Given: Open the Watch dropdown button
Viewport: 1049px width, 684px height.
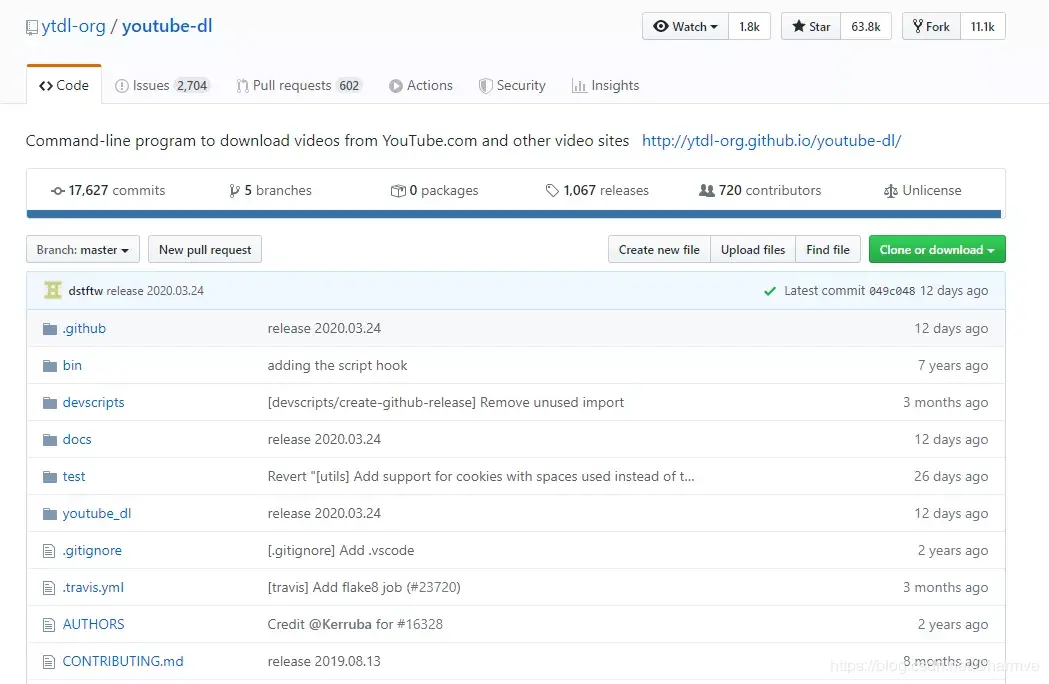Looking at the screenshot, I should [x=685, y=26].
